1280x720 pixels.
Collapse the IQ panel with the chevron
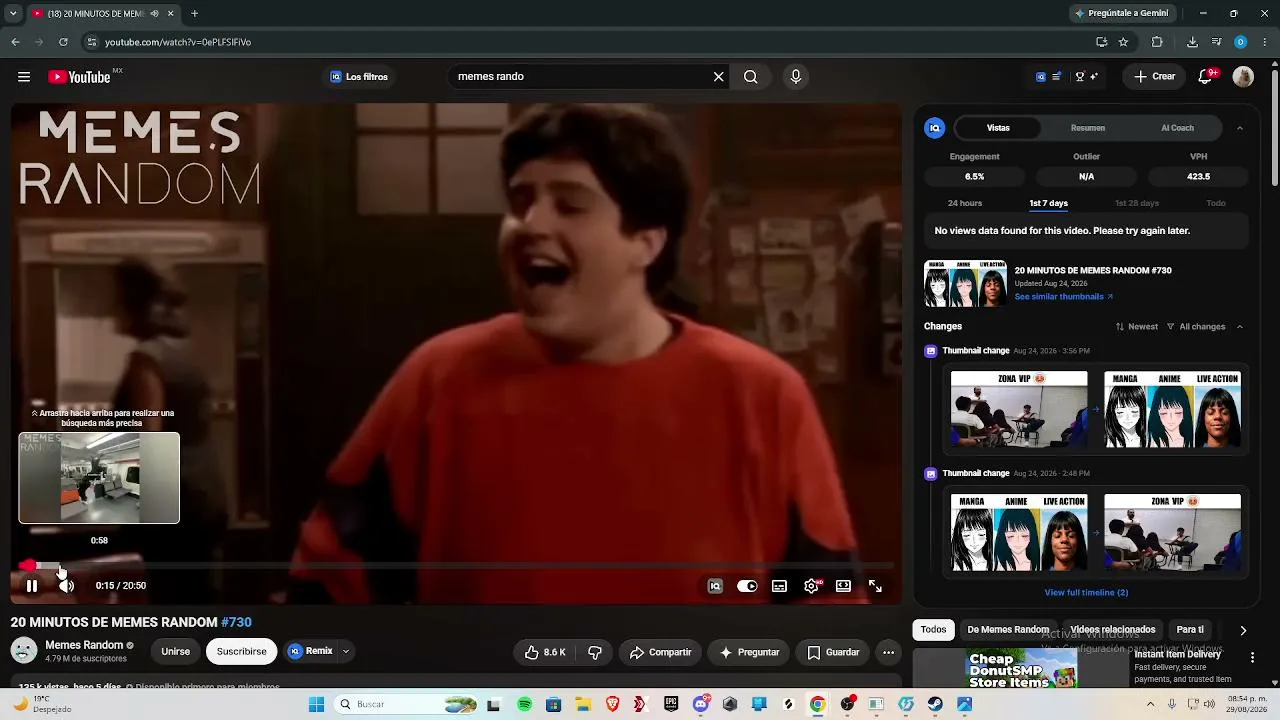[x=1240, y=128]
